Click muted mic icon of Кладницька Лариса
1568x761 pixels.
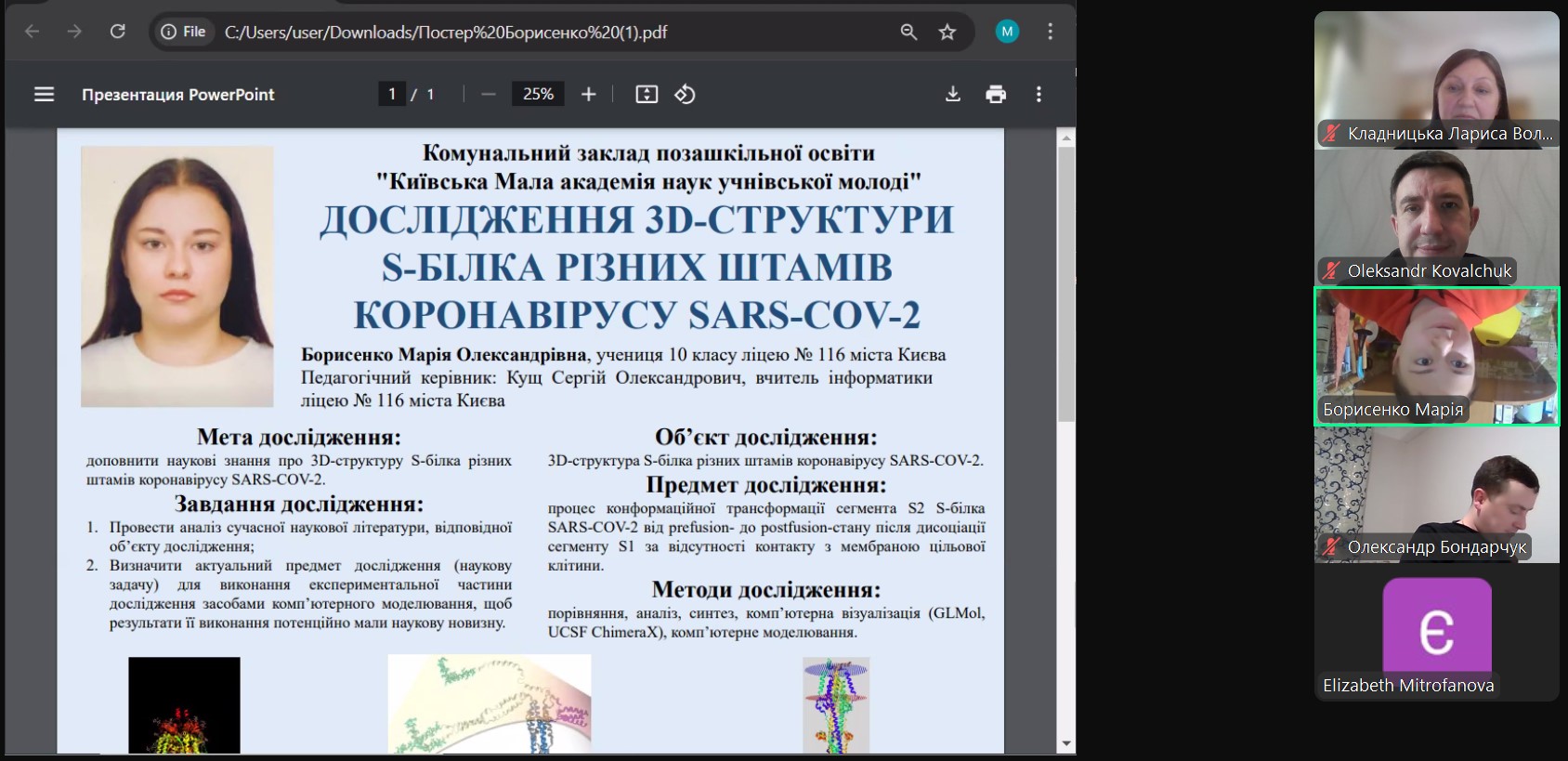(x=1331, y=133)
